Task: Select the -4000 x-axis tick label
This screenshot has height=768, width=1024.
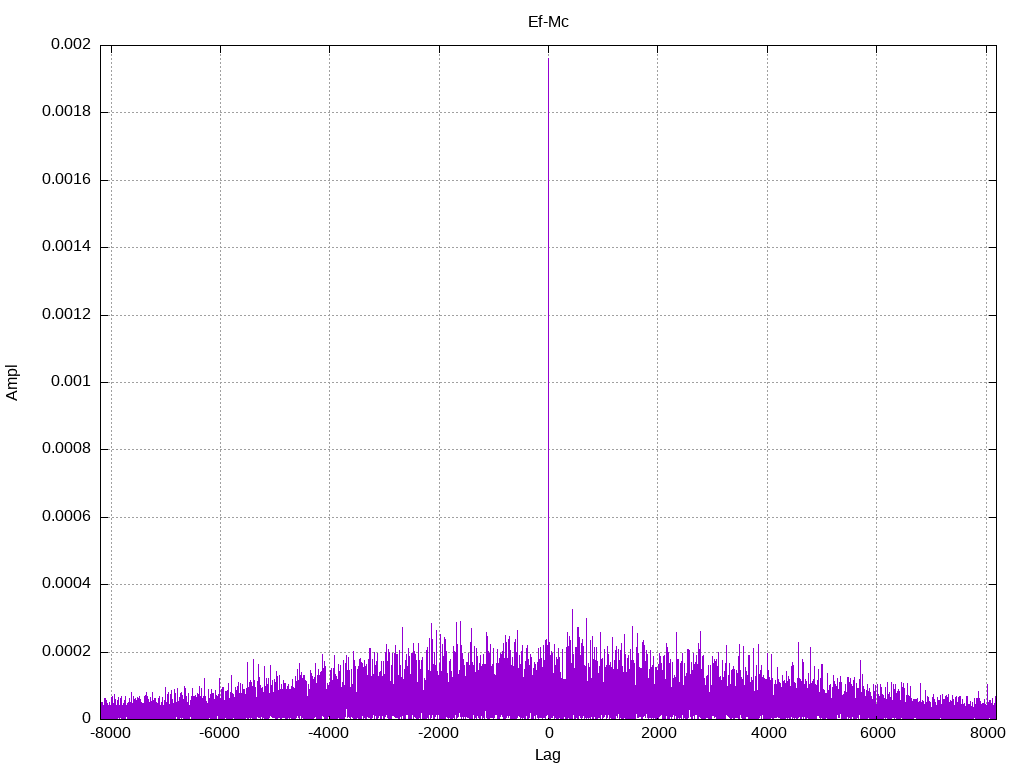Action: click(329, 734)
